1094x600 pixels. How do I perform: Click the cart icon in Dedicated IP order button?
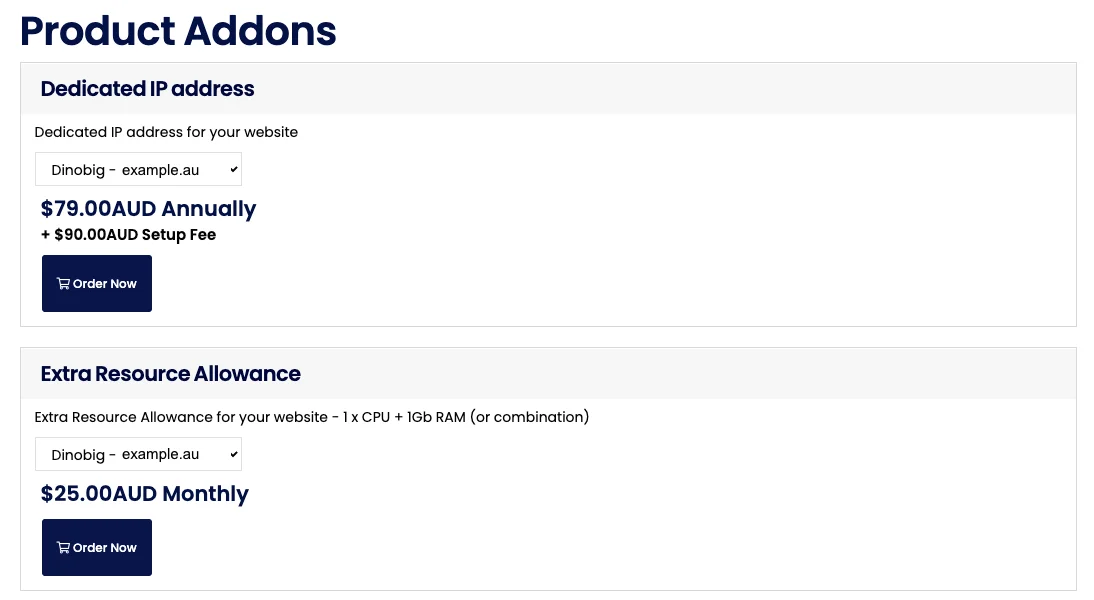point(64,284)
